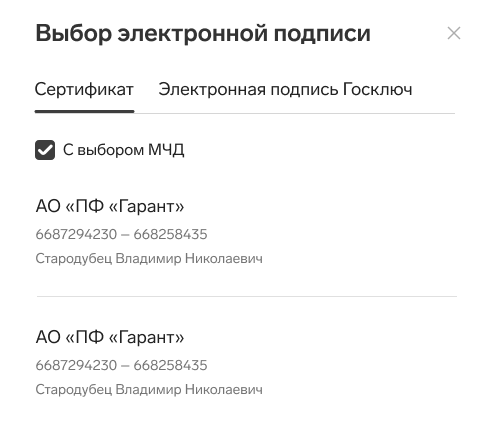This screenshot has height=421, width=489.
Task: Click the word Госключ in the second tab
Action: (378, 89)
